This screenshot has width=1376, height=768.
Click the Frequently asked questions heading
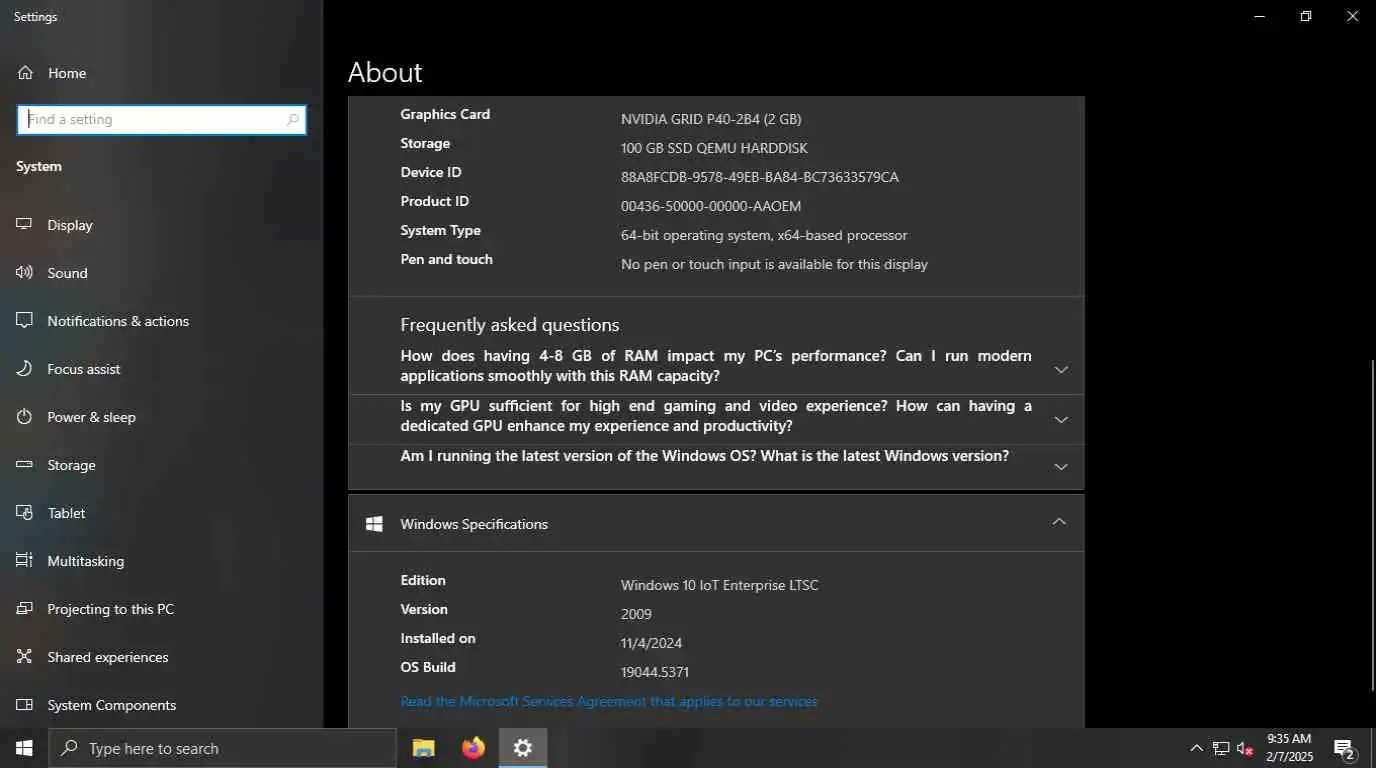[x=510, y=325]
